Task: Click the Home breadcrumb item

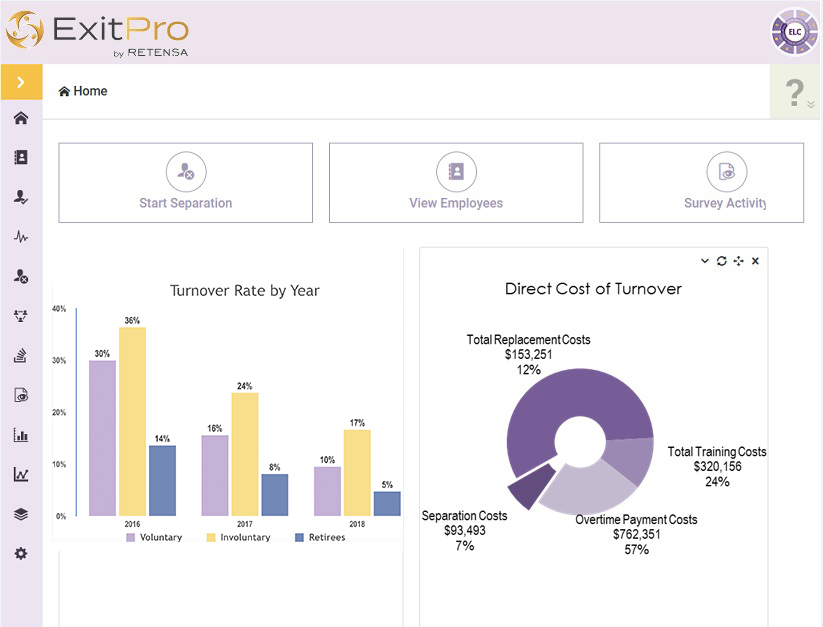Action: 82,91
